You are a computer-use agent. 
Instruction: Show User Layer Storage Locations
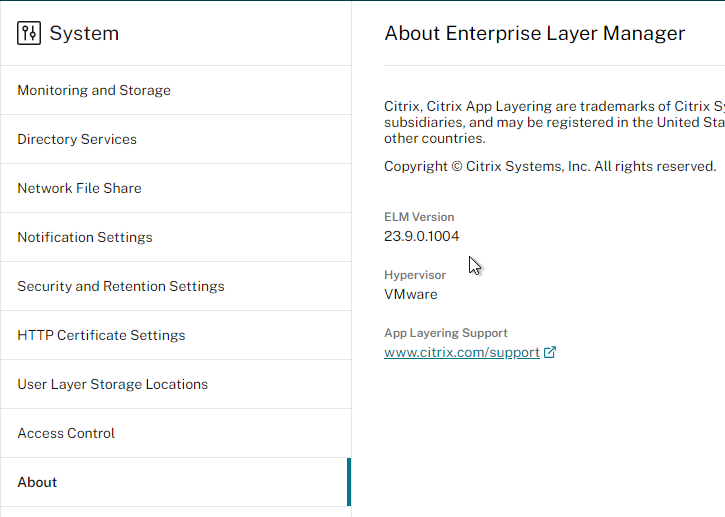[176, 384]
